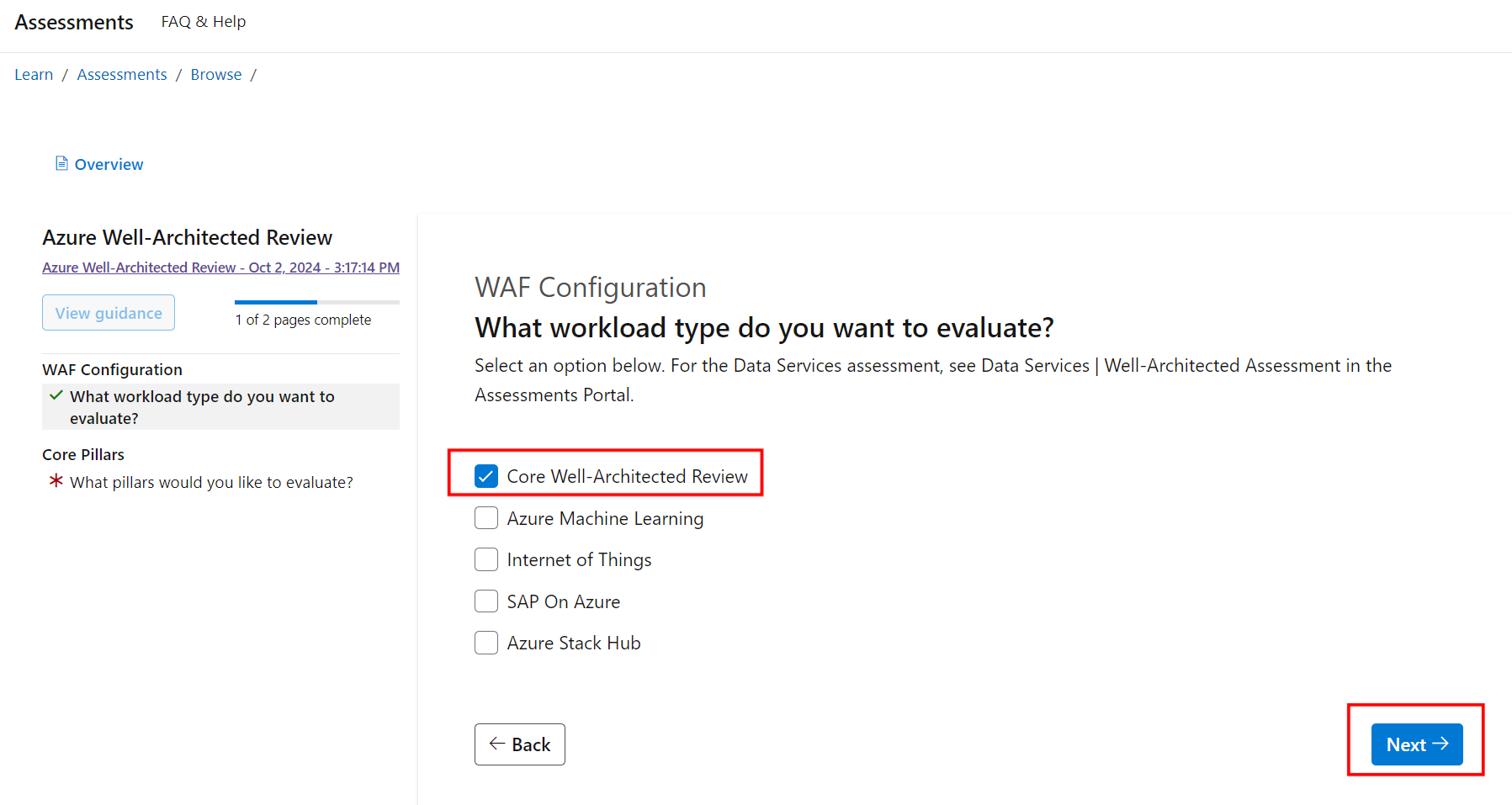Click the red asterisk beside pillars question
1512x805 pixels.
[x=56, y=481]
